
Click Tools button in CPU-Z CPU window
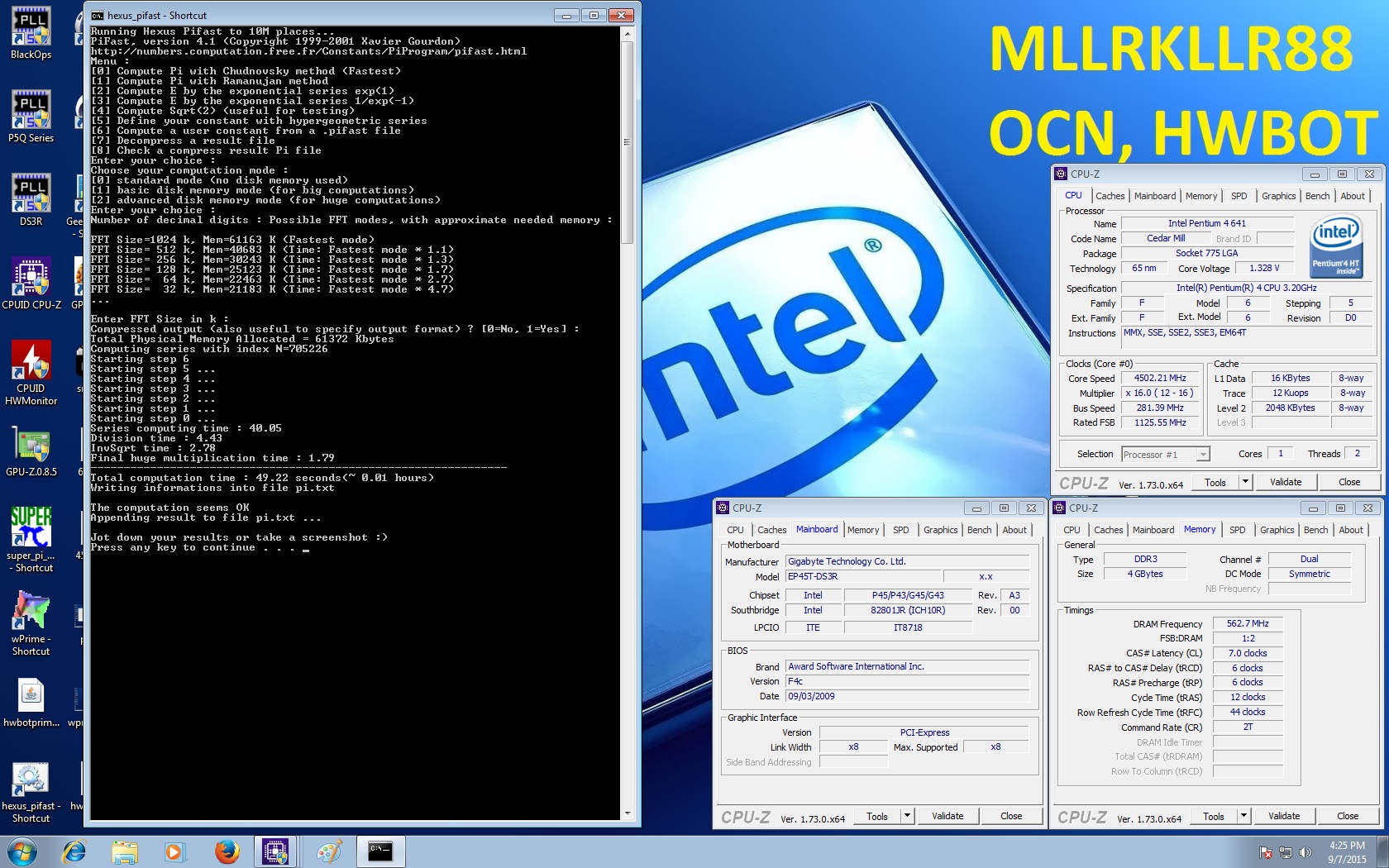1215,482
